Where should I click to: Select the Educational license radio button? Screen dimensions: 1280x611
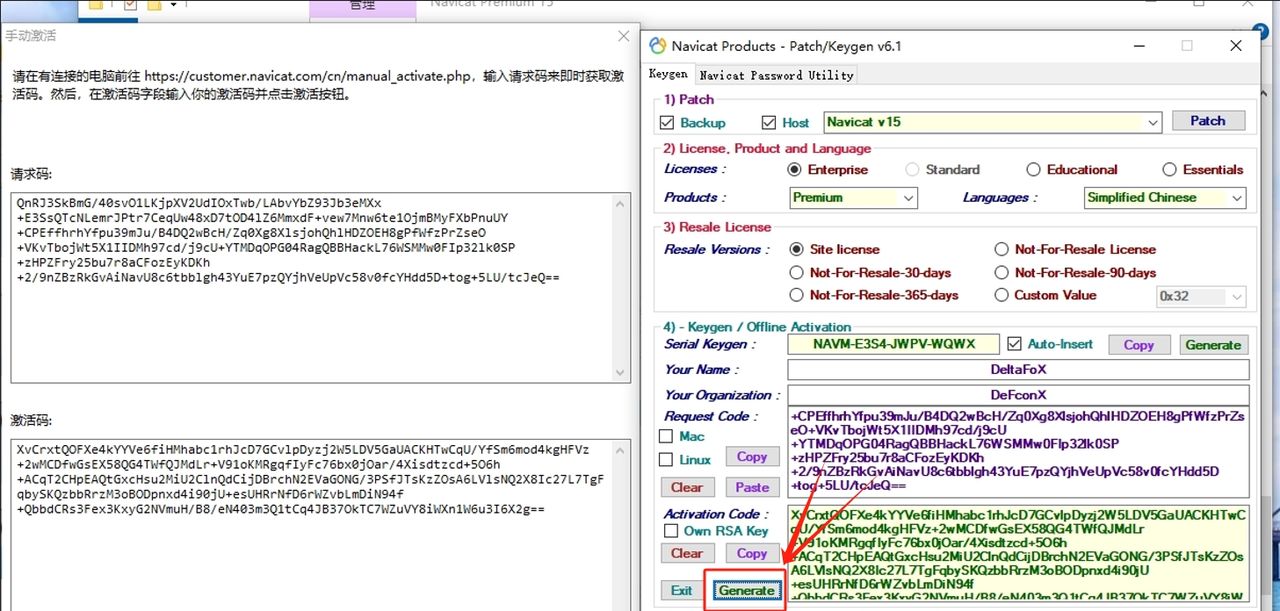coord(1033,170)
